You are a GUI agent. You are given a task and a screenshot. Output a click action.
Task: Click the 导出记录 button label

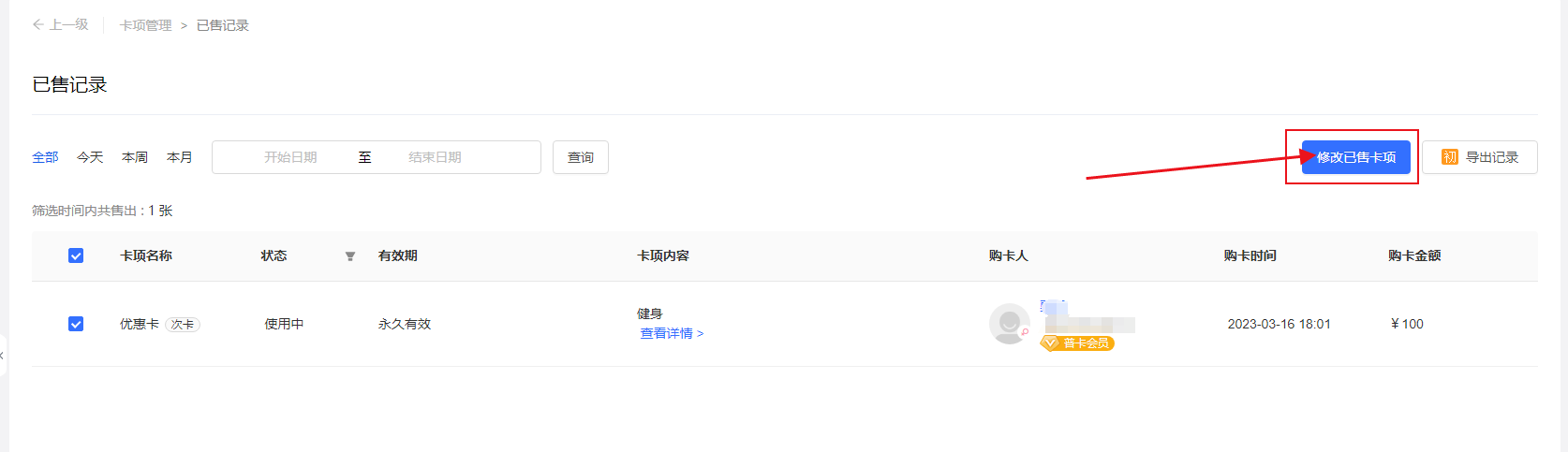1492,157
